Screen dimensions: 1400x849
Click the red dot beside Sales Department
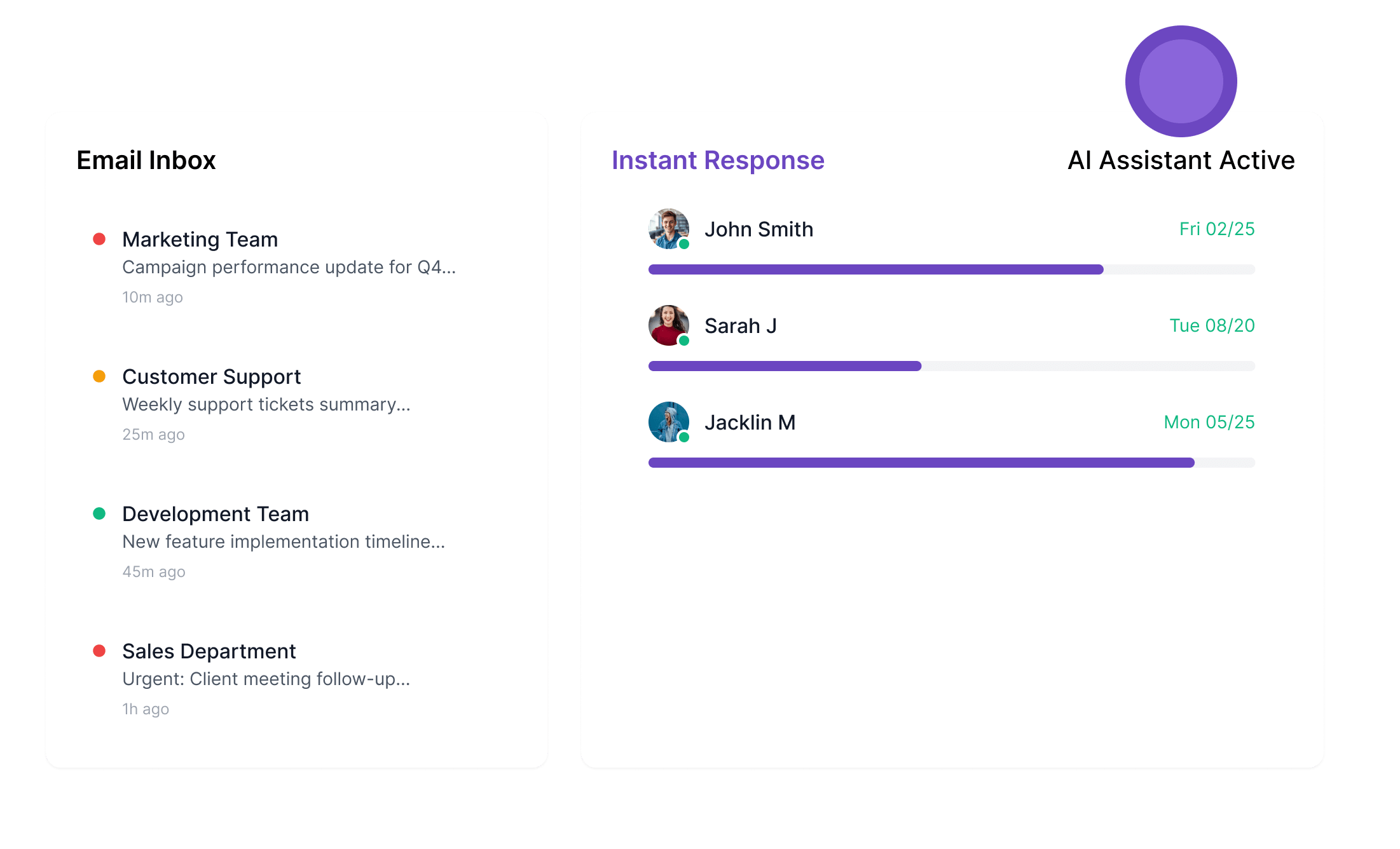pyautogui.click(x=99, y=651)
